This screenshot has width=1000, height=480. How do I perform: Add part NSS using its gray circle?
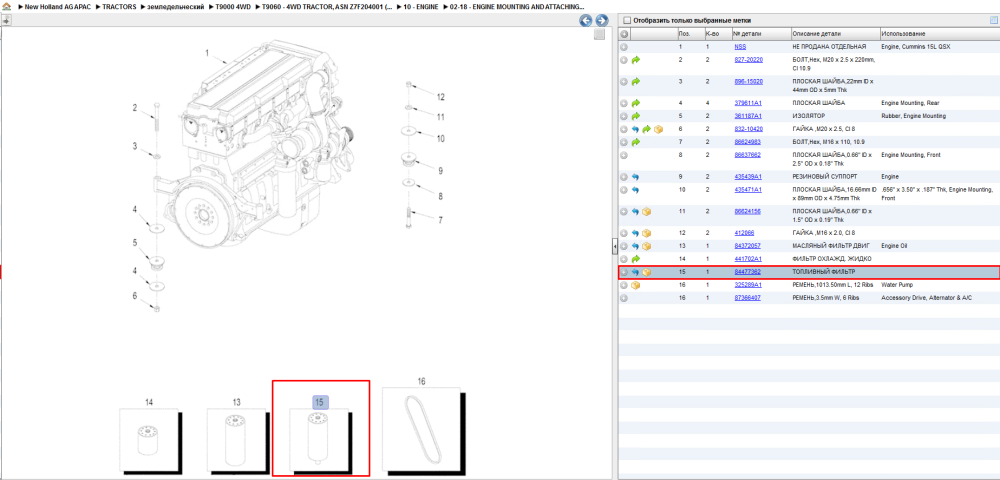[x=624, y=47]
